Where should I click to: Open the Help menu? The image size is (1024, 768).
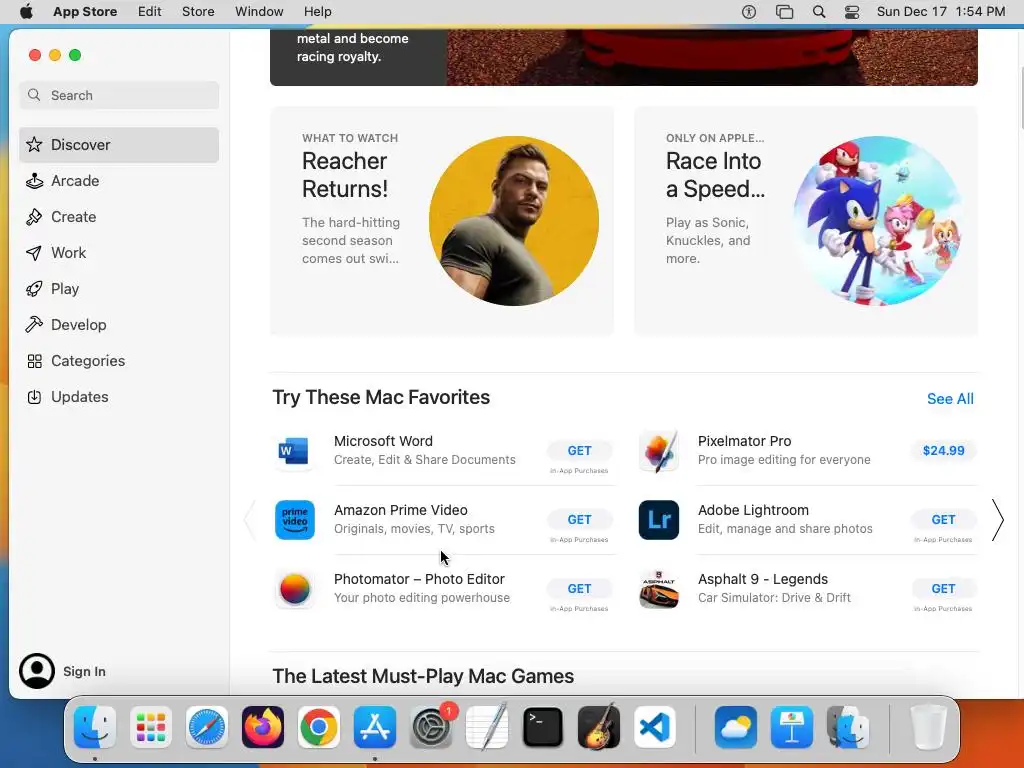click(317, 12)
